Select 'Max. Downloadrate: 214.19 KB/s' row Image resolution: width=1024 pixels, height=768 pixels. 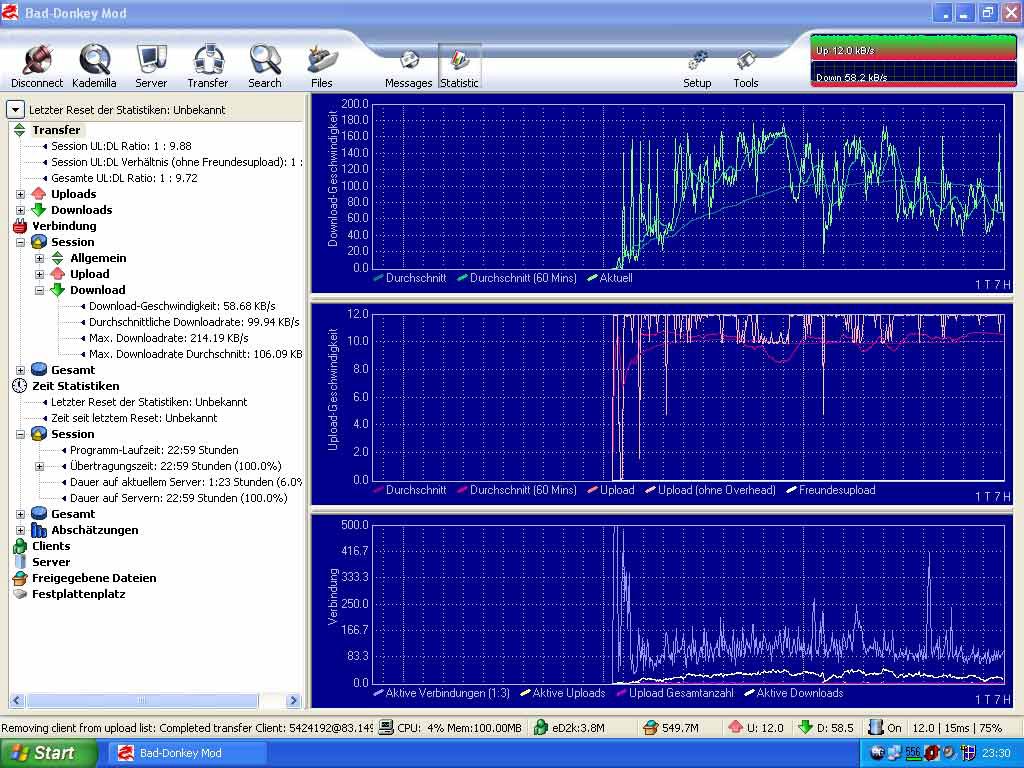tap(168, 338)
